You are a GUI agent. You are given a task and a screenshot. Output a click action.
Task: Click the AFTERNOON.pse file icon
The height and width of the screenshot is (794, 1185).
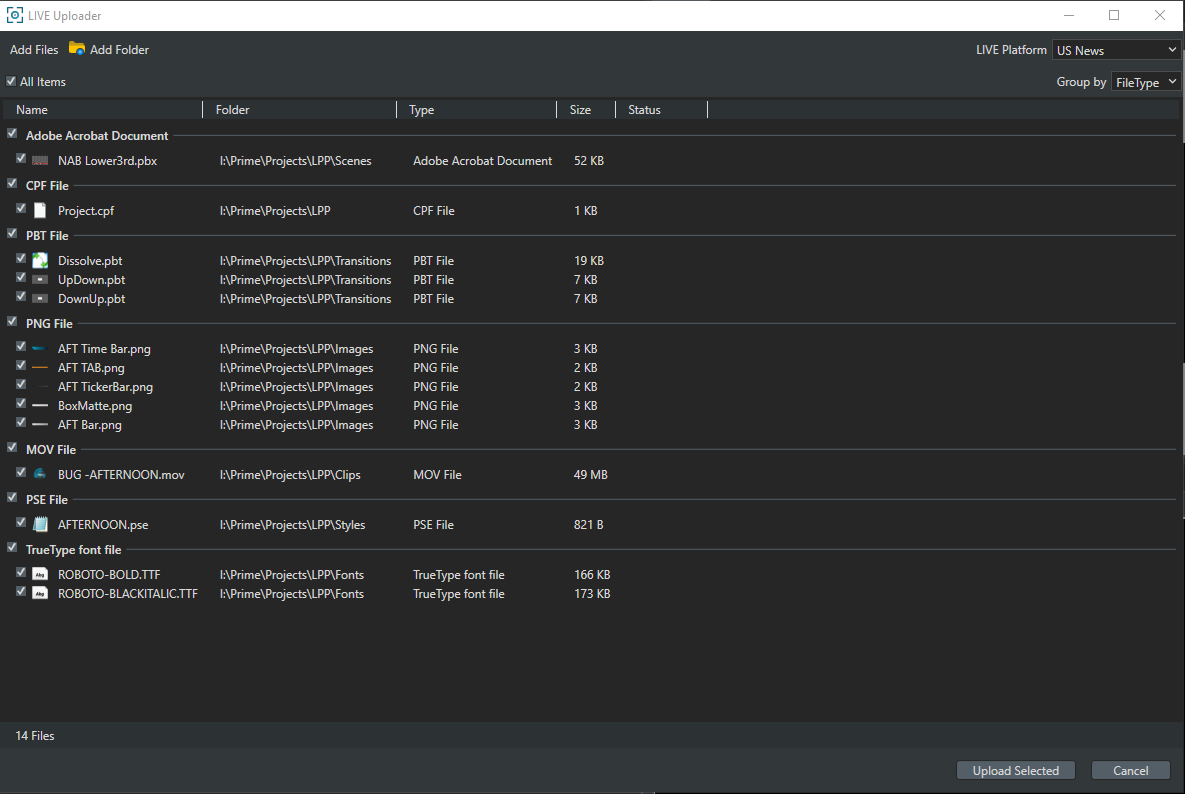(40, 525)
